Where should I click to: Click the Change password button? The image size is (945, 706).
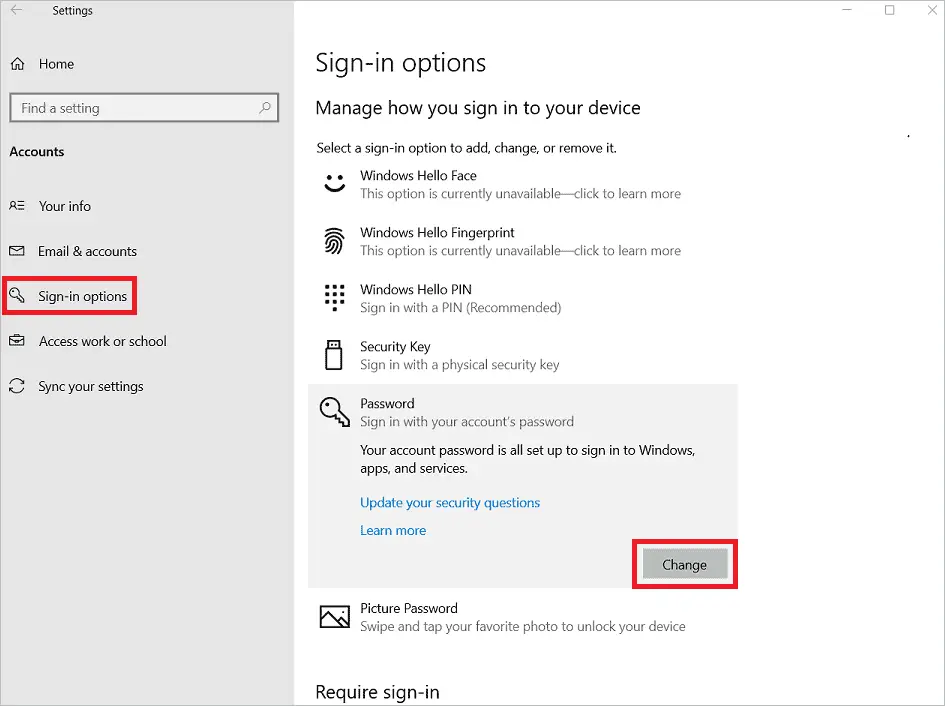click(x=685, y=564)
